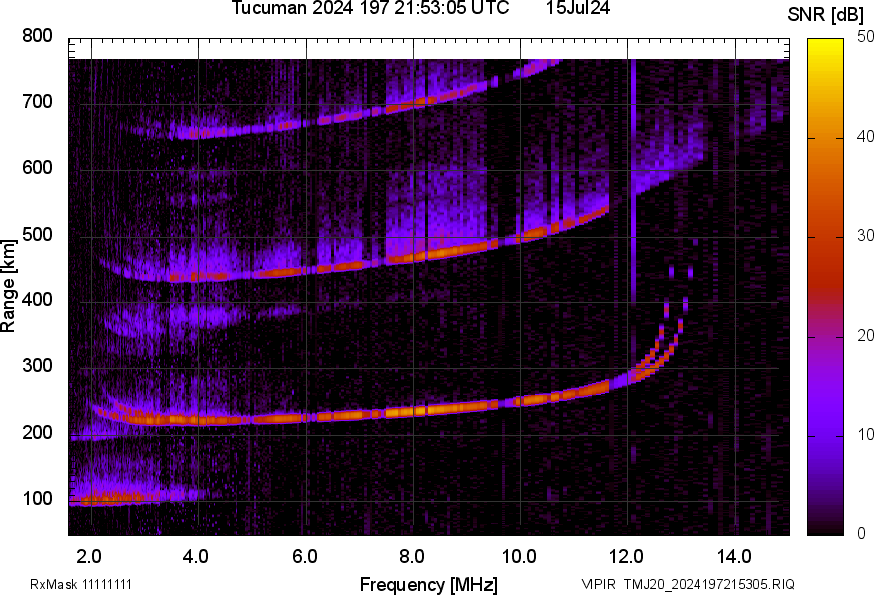Click range tick label 800
The image size is (874, 595).
click(x=37, y=36)
